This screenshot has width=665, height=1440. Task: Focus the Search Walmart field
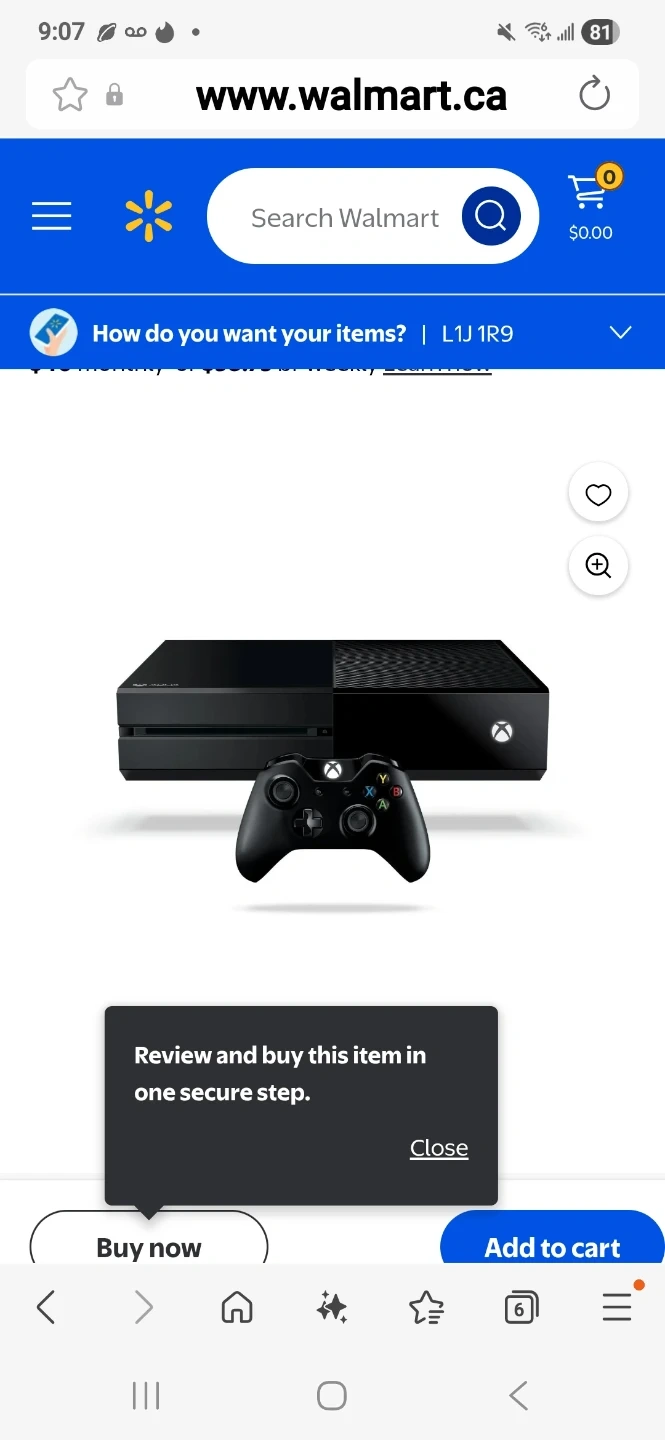point(344,217)
